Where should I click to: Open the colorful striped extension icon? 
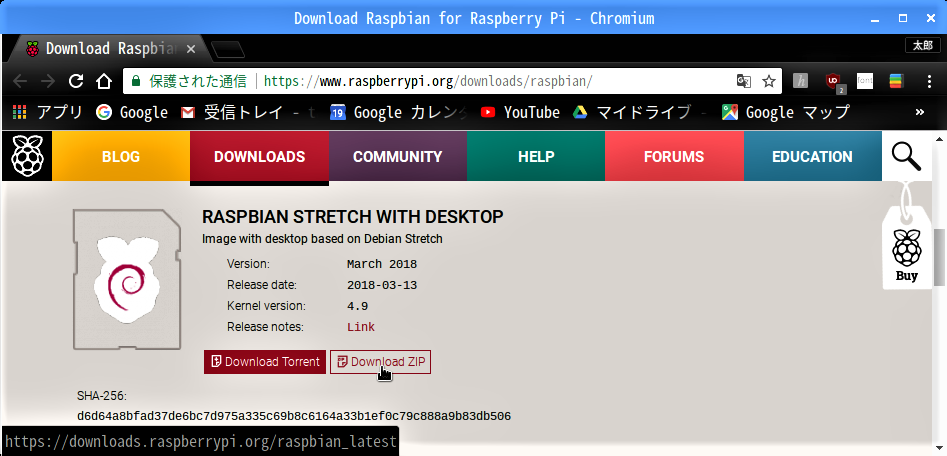pos(896,81)
